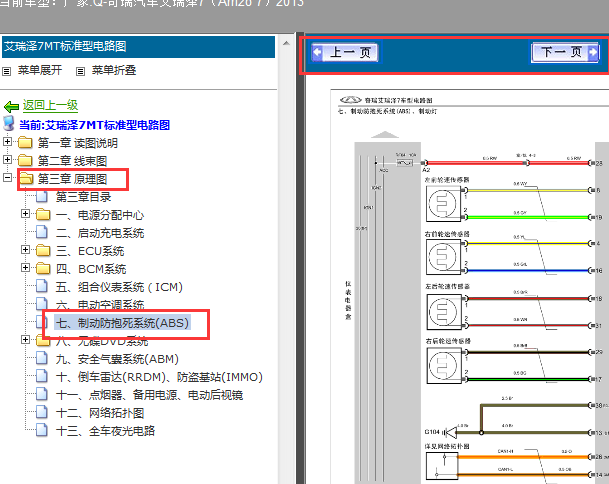The height and width of the screenshot is (484, 609).
Task: Click the computer icon beside the current title
Action: point(9,123)
